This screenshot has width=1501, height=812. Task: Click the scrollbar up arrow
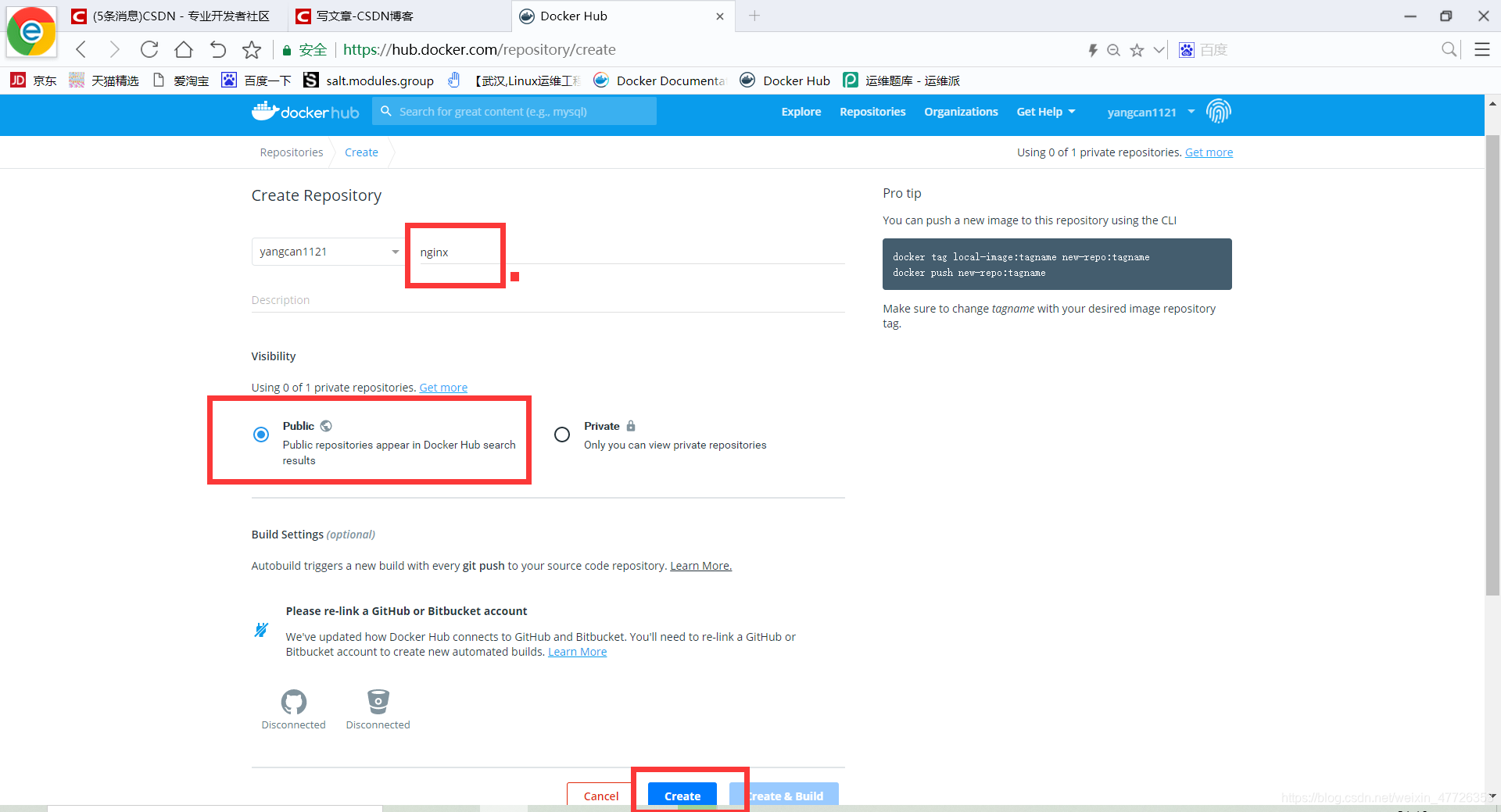coord(1492,103)
